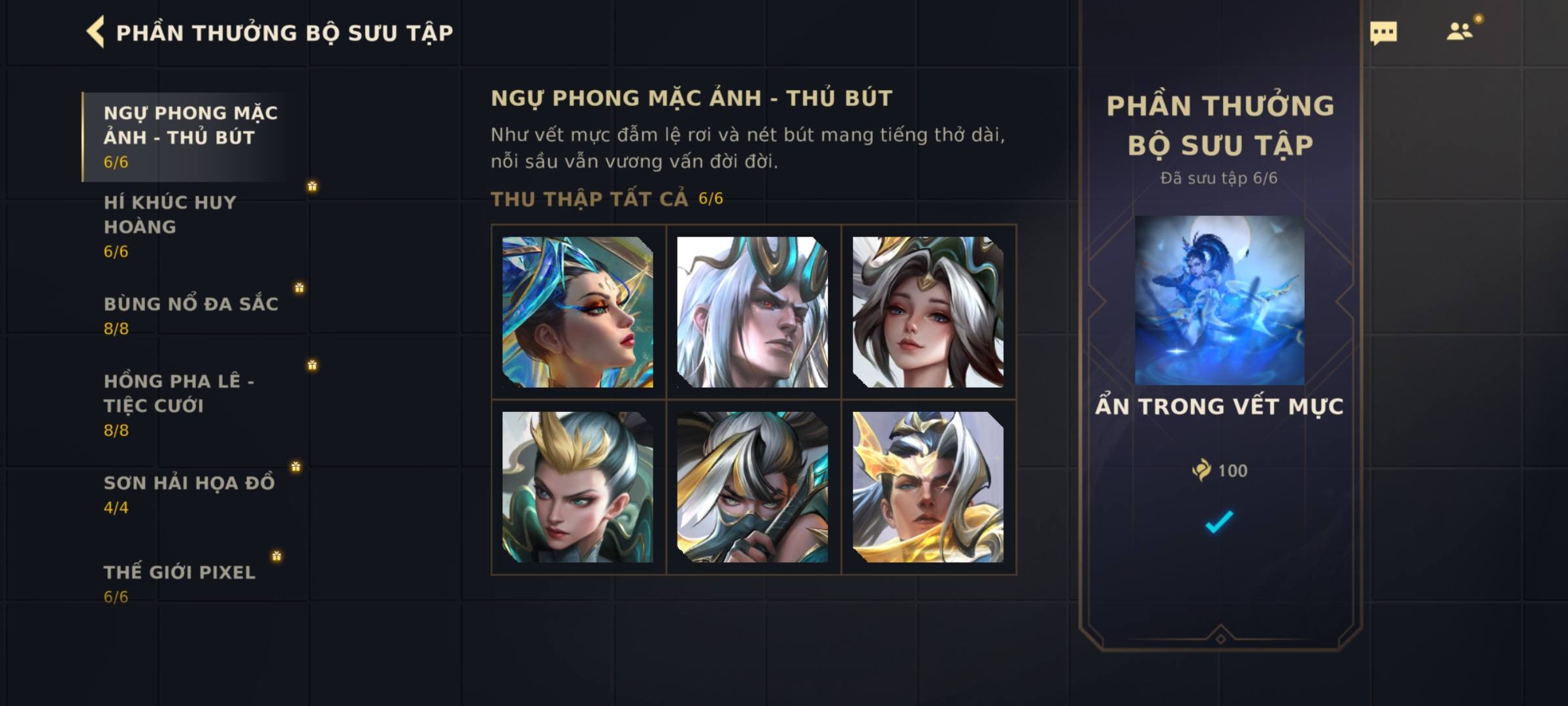Open the chat message icon
The height and width of the screenshot is (706, 1568).
(1383, 33)
